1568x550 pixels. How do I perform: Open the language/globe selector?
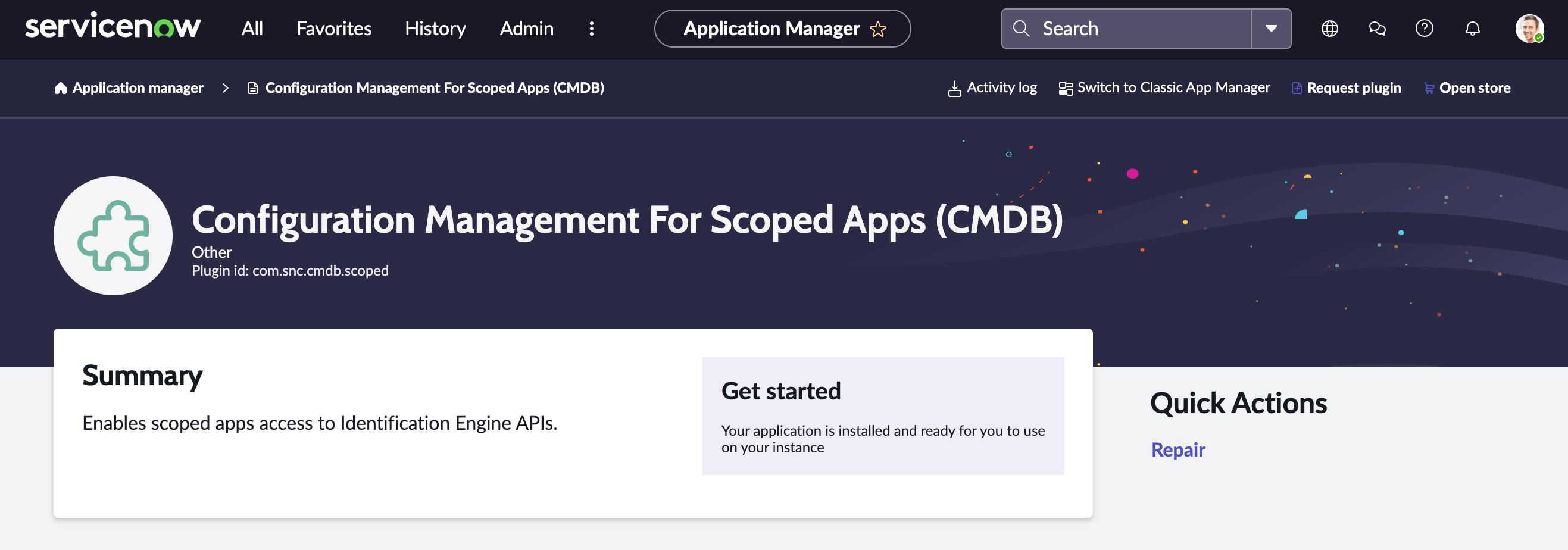click(1330, 28)
